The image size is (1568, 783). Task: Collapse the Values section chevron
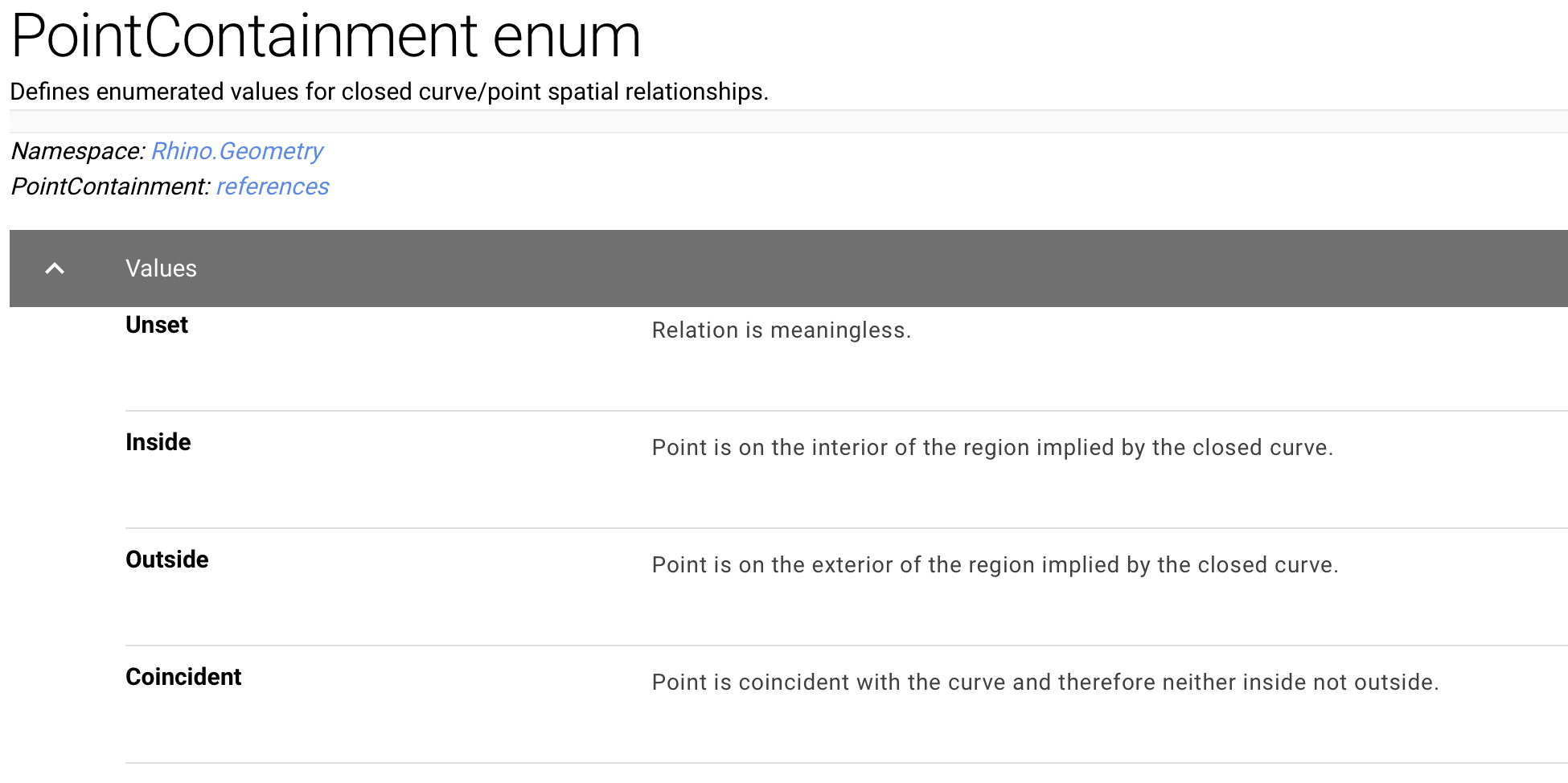pos(55,269)
